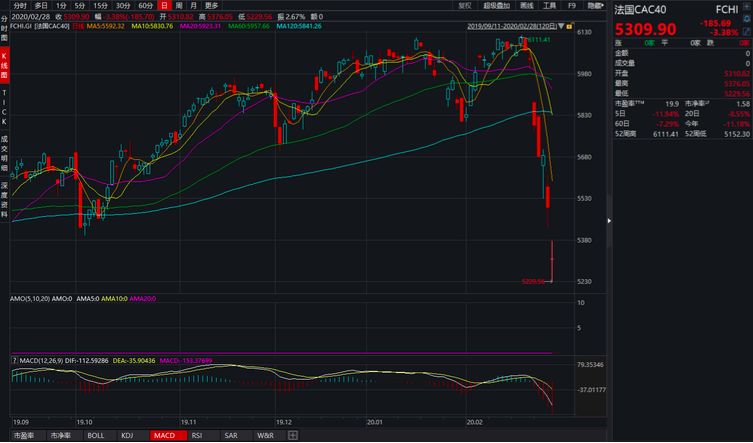The width and height of the screenshot is (753, 443).
Task: Click the triangle arrow beside the date range
Action: coord(561,26)
